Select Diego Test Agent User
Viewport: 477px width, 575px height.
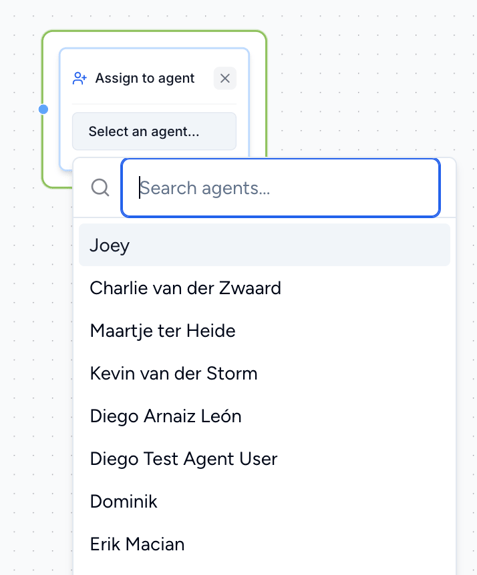(x=264, y=459)
